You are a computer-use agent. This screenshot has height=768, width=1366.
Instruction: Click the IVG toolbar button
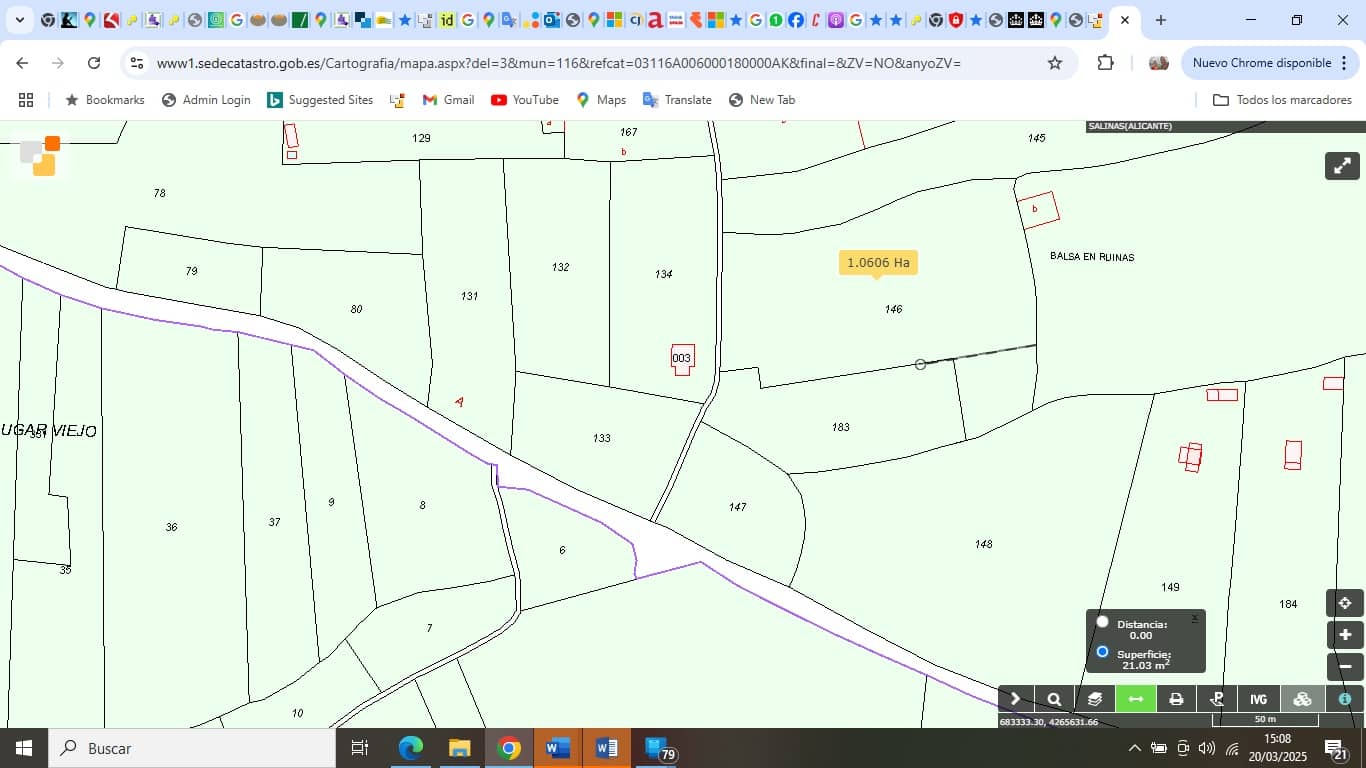click(1257, 699)
